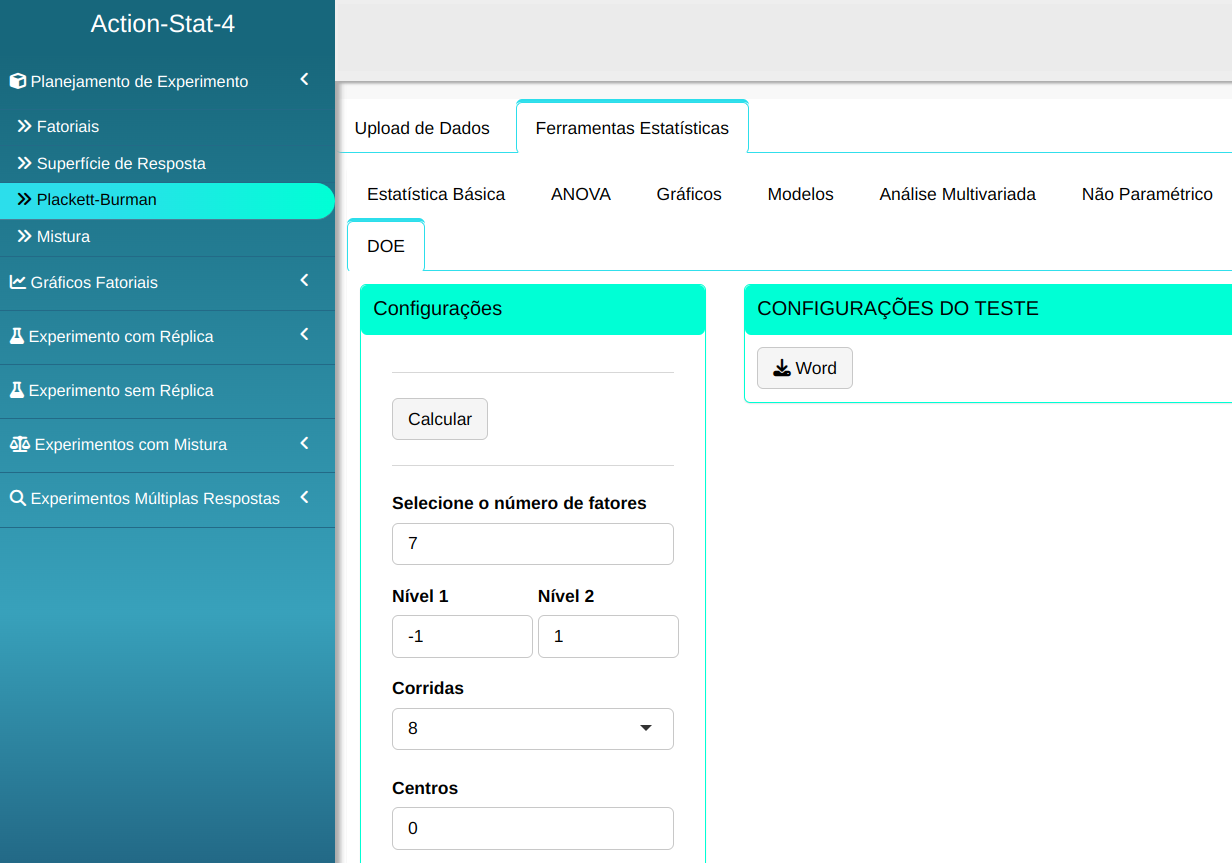Click the magnifier icon for Experimentos Múltiplas Respostas
Screen dimensions: 1232x863
pyautogui.click(x=18, y=498)
